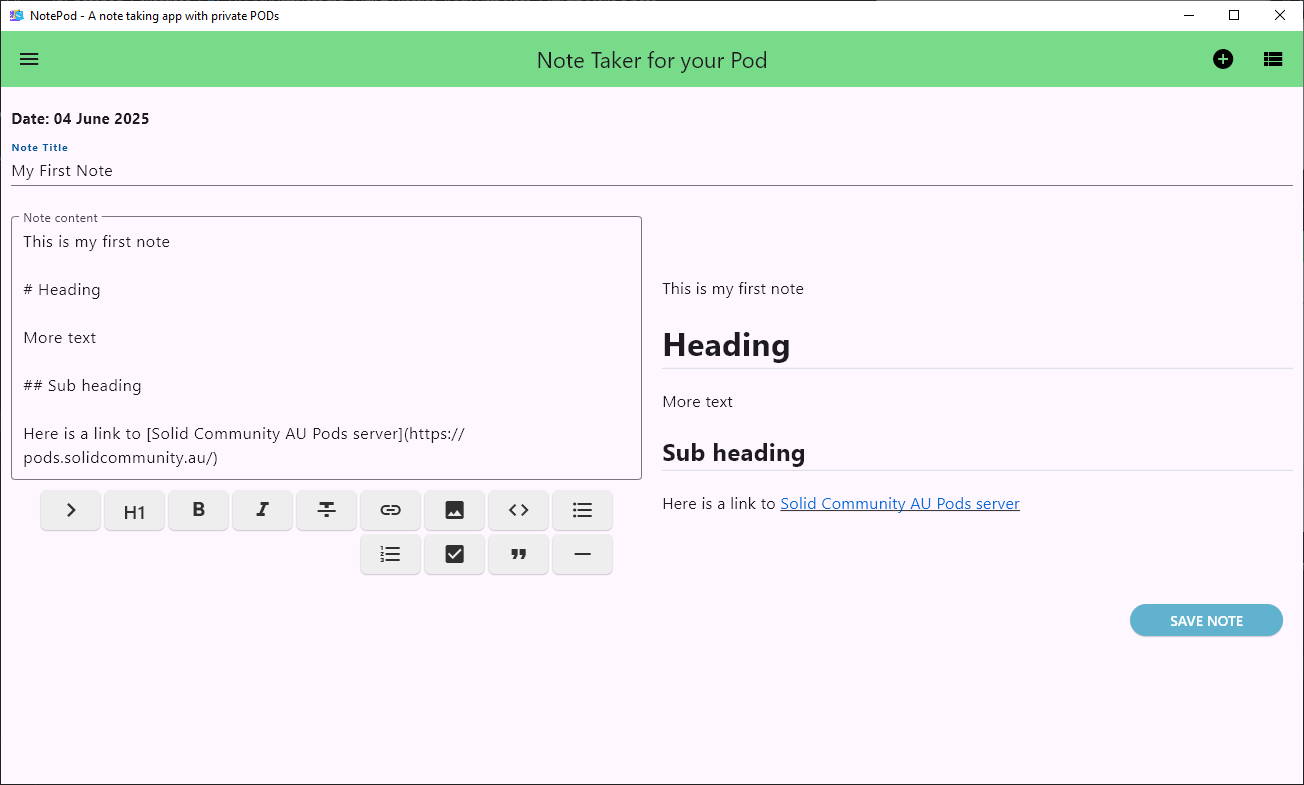Screen dimensions: 1304x785
Task: Apply bold formatting in the toolbar
Action: click(199, 510)
